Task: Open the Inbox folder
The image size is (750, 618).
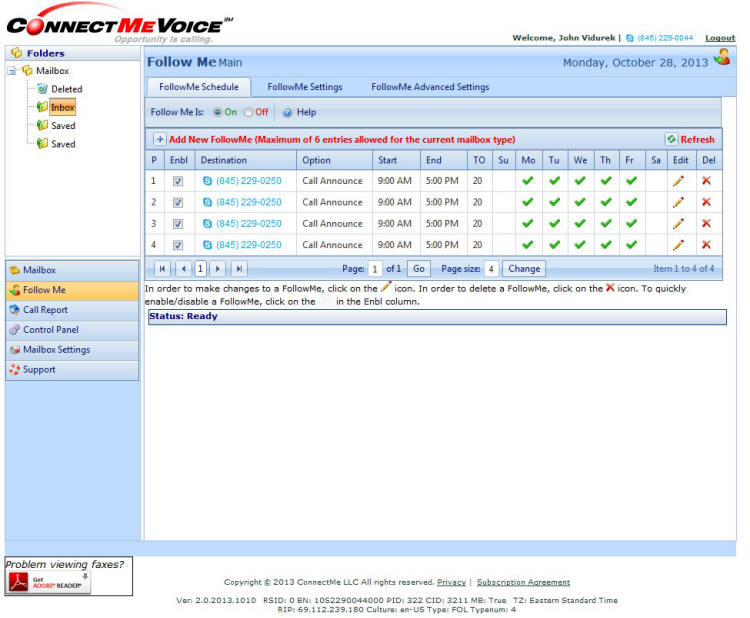Action: tap(62, 107)
